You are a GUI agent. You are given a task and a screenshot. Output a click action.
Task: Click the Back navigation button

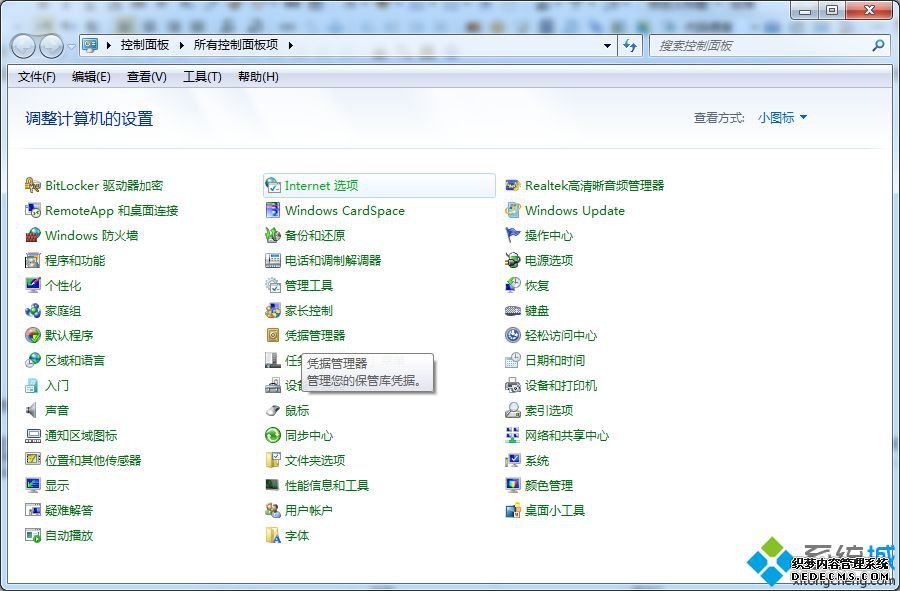pos(24,46)
